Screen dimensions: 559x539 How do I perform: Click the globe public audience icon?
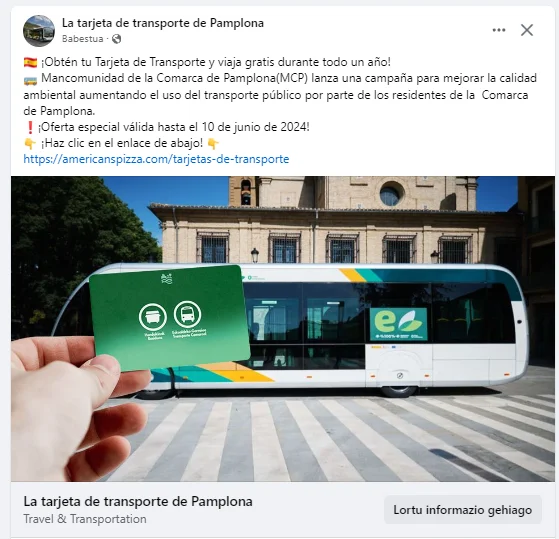(116, 38)
